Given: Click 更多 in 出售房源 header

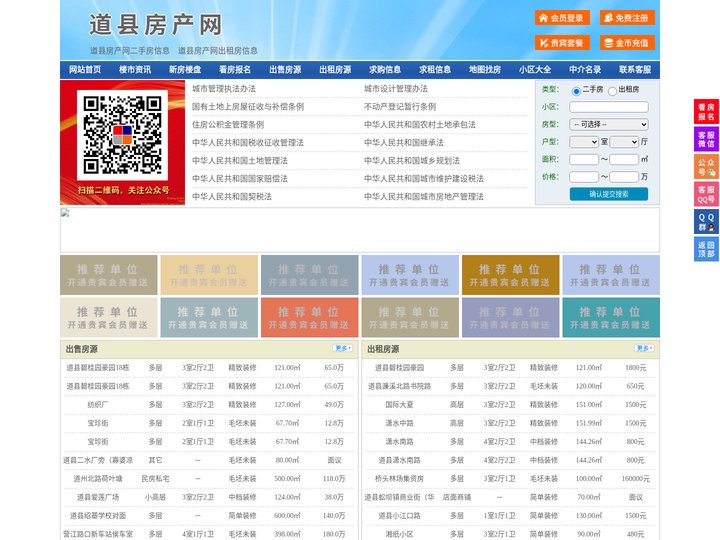Looking at the screenshot, I should point(343,349).
